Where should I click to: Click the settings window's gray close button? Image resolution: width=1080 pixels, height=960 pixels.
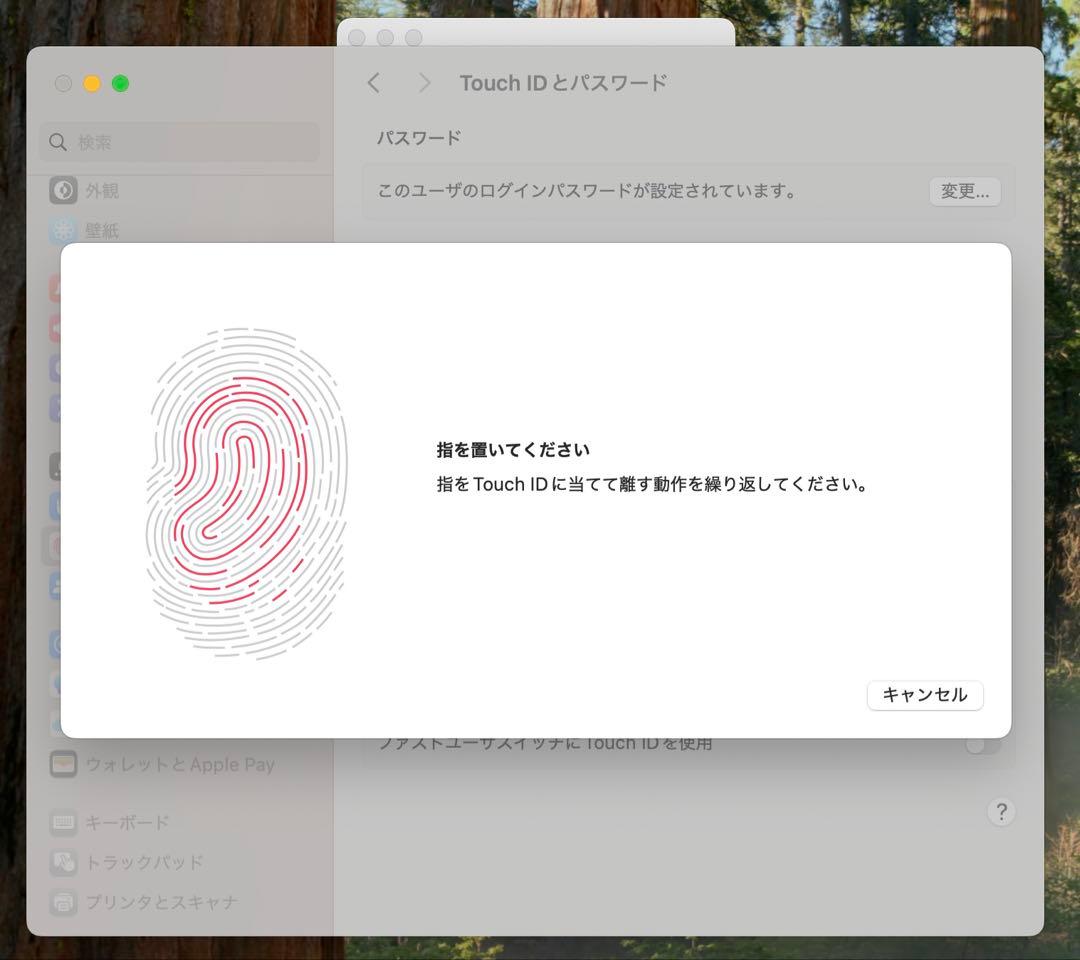[x=63, y=84]
